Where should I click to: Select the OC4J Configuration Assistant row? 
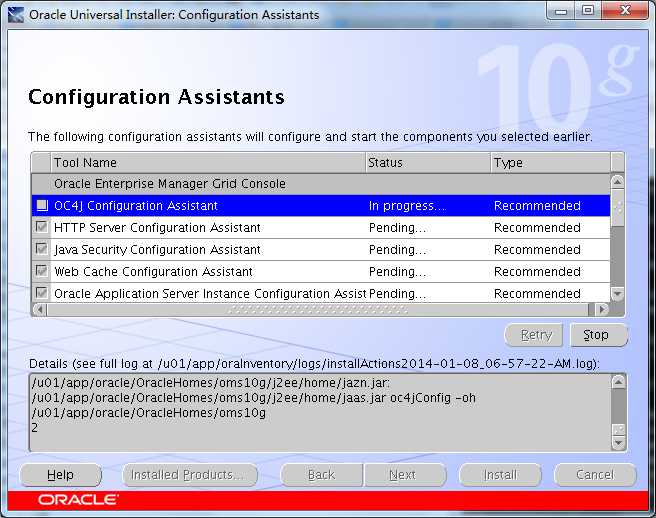click(321, 205)
